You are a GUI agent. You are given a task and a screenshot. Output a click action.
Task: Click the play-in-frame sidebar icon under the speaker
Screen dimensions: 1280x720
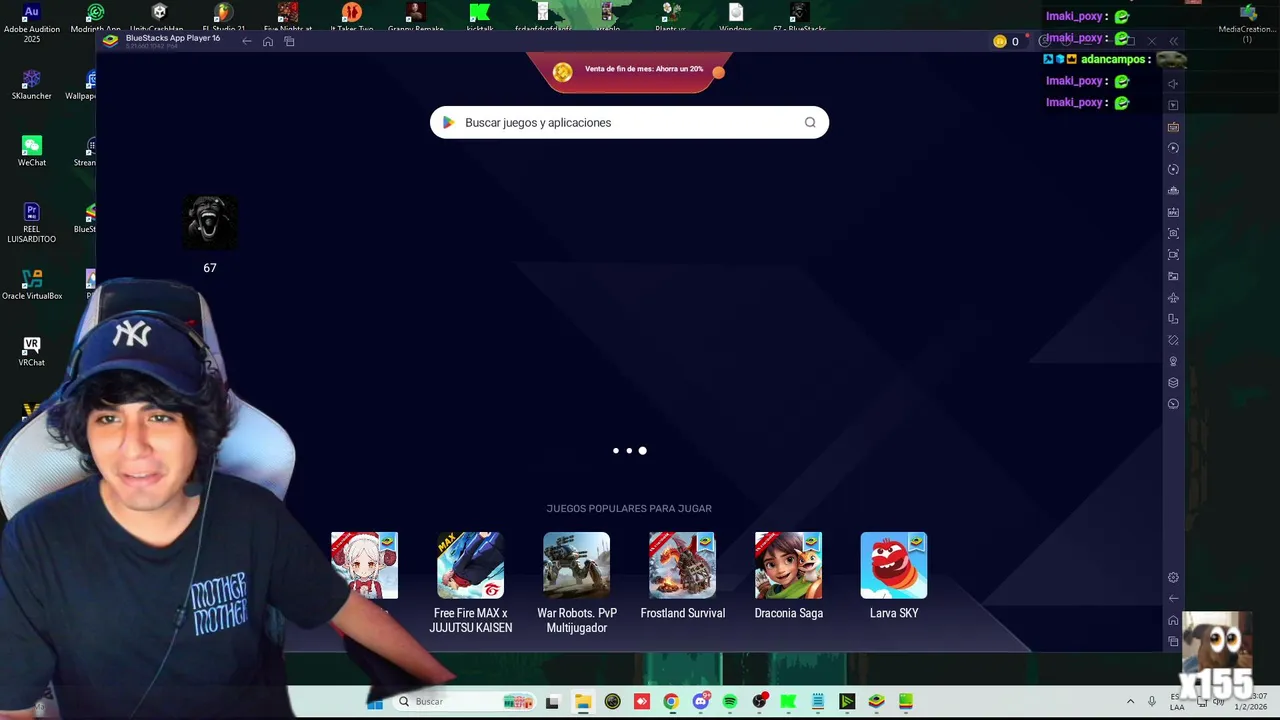click(1173, 105)
